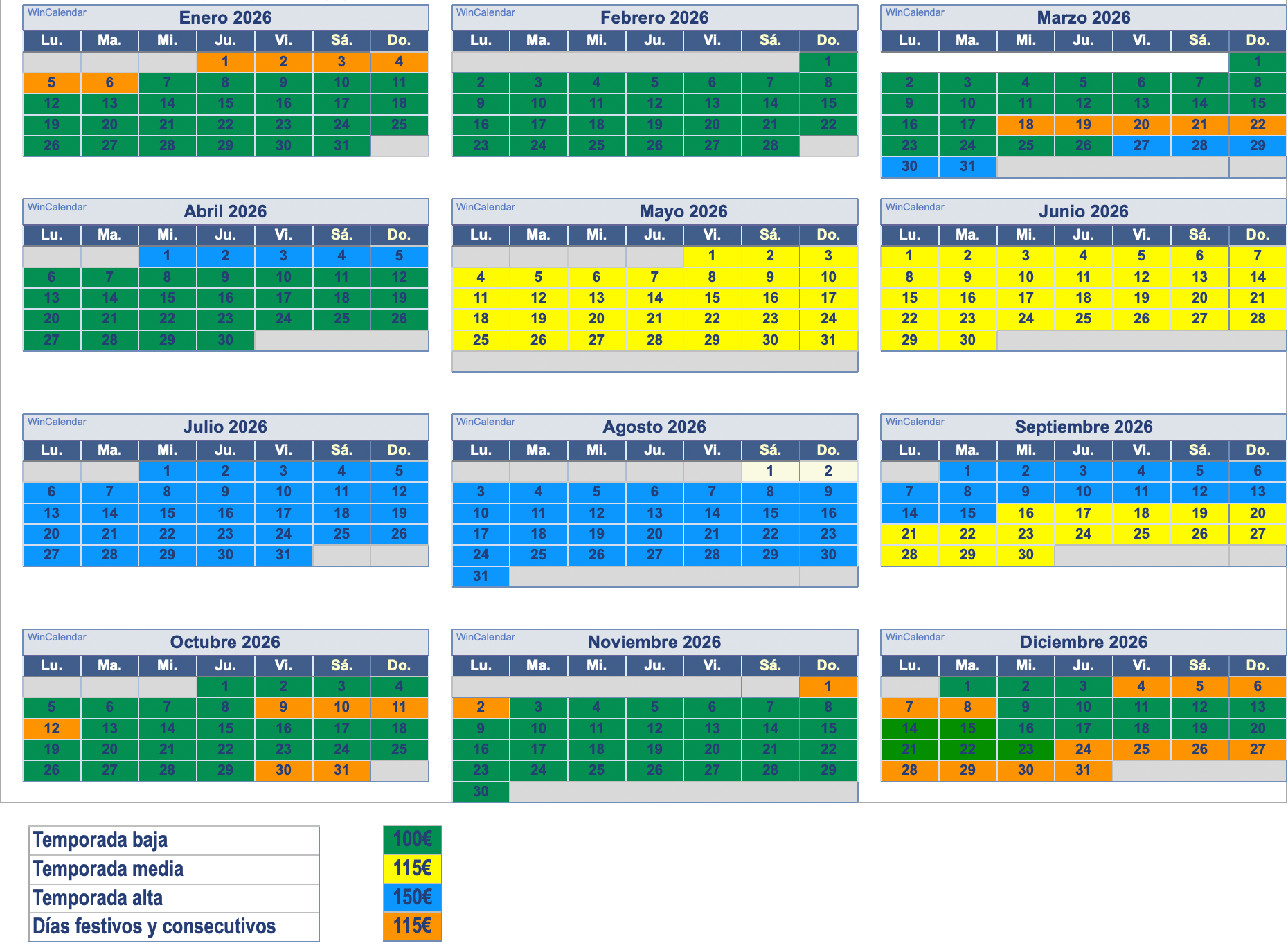Click the WinCalendar link above Enero 2026
The width and height of the screenshot is (1288, 950).
tap(57, 12)
